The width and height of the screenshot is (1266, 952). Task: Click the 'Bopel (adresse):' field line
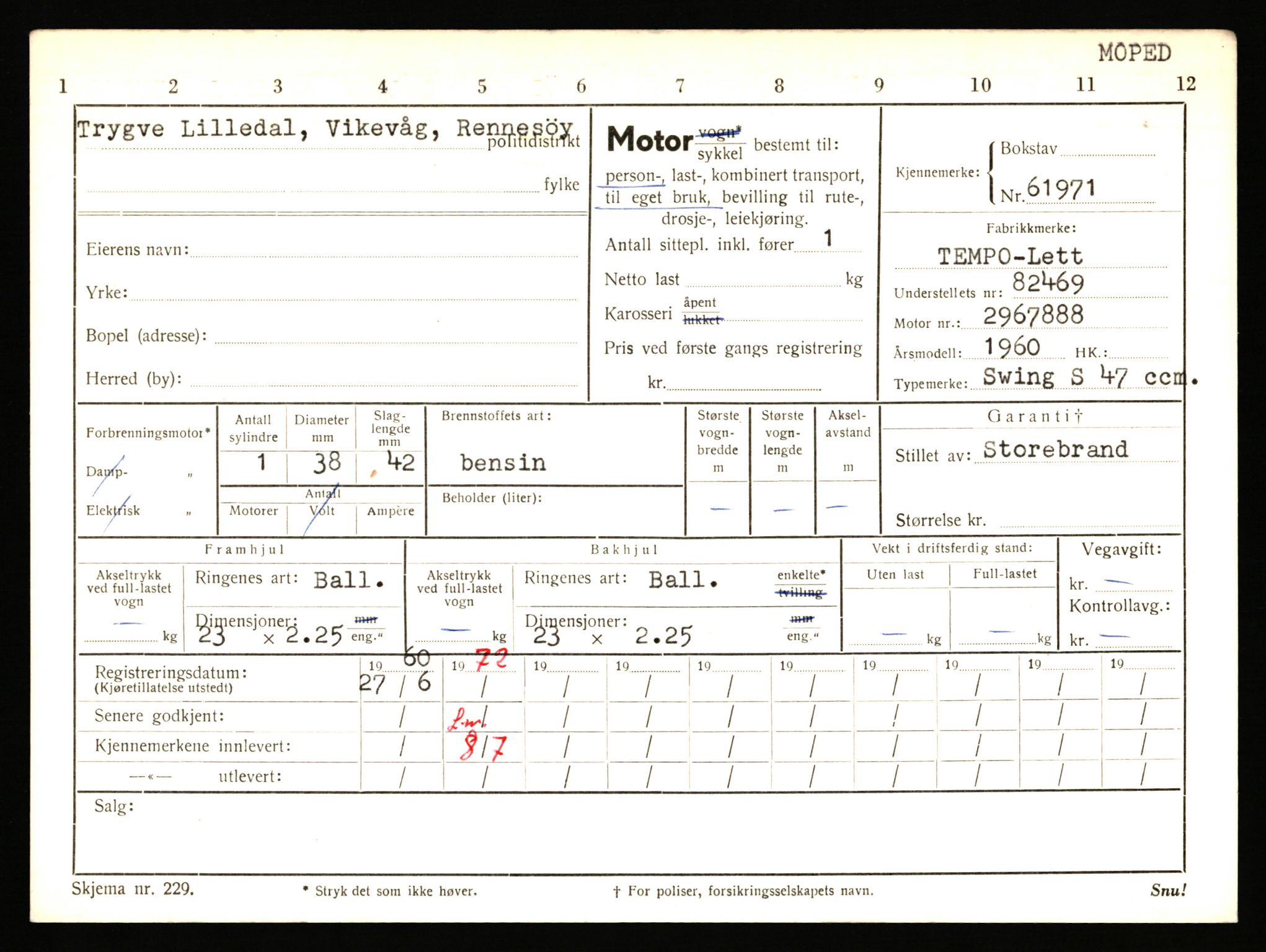click(396, 337)
